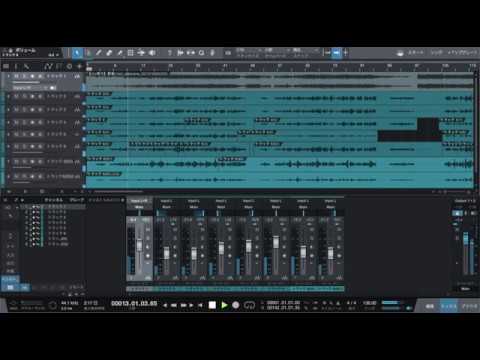Select the Mute tool
This screenshot has width=480, height=360.
[x=130, y=53]
